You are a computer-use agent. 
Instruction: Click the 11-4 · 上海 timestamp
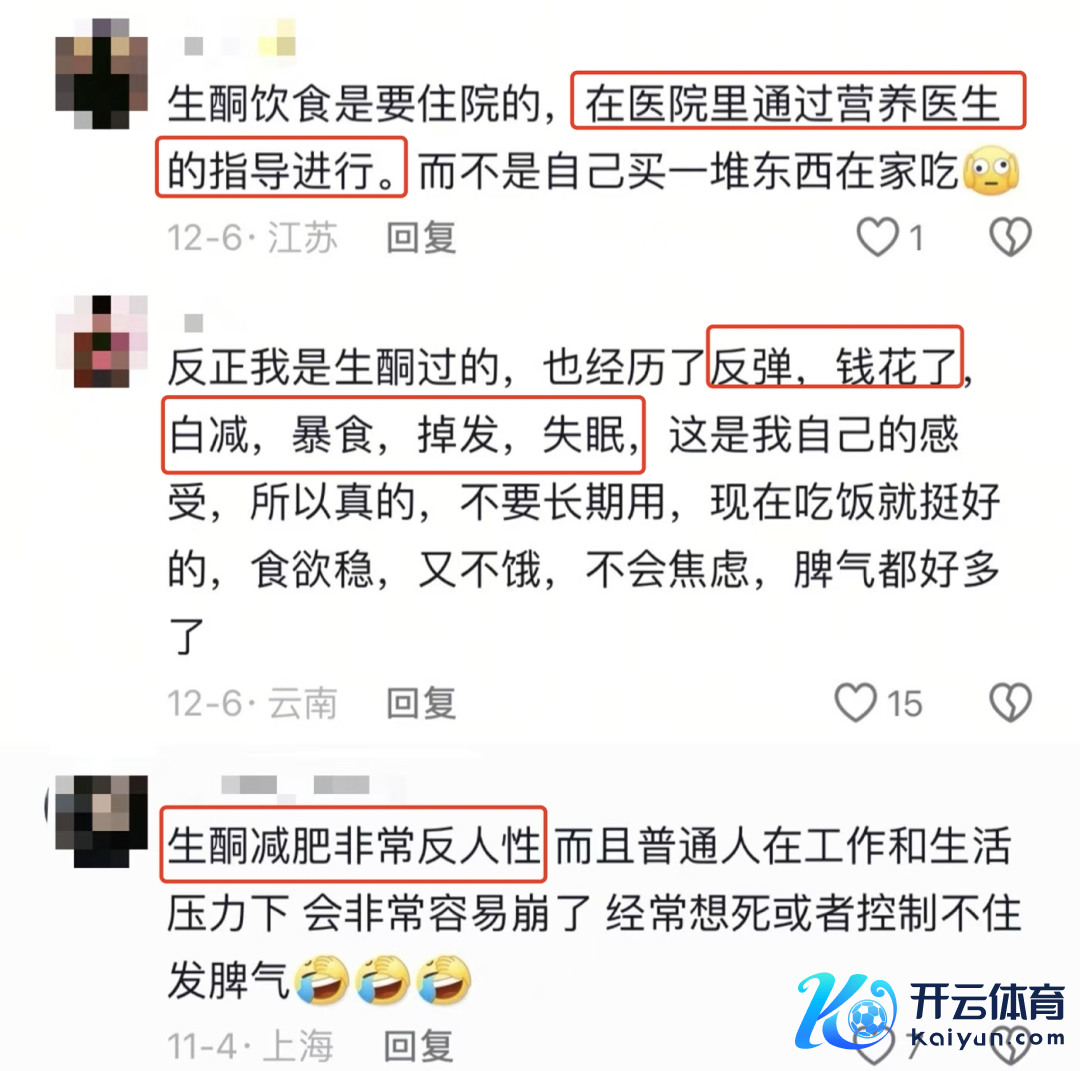[x=251, y=1045]
